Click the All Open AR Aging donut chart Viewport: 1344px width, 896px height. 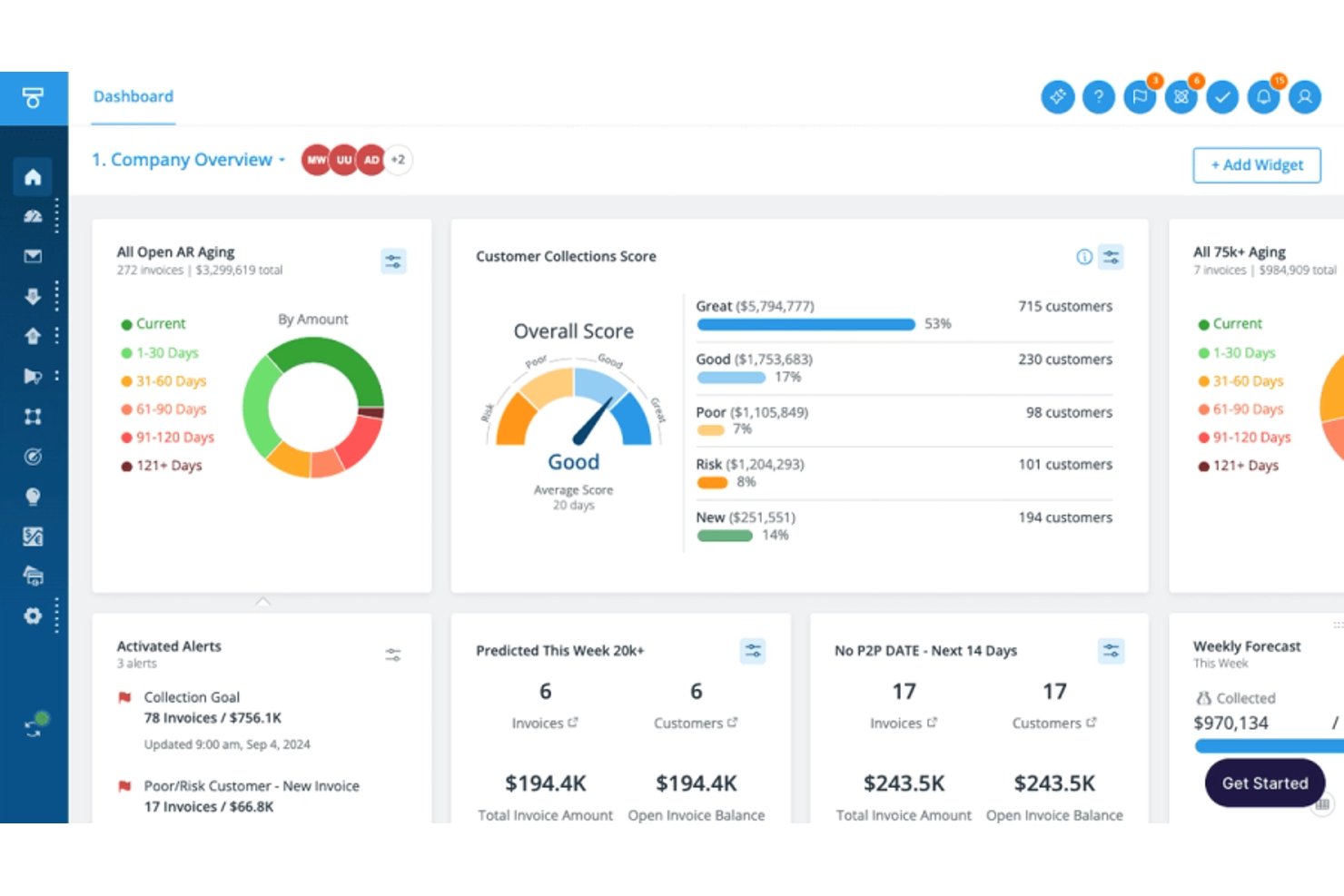(x=313, y=408)
